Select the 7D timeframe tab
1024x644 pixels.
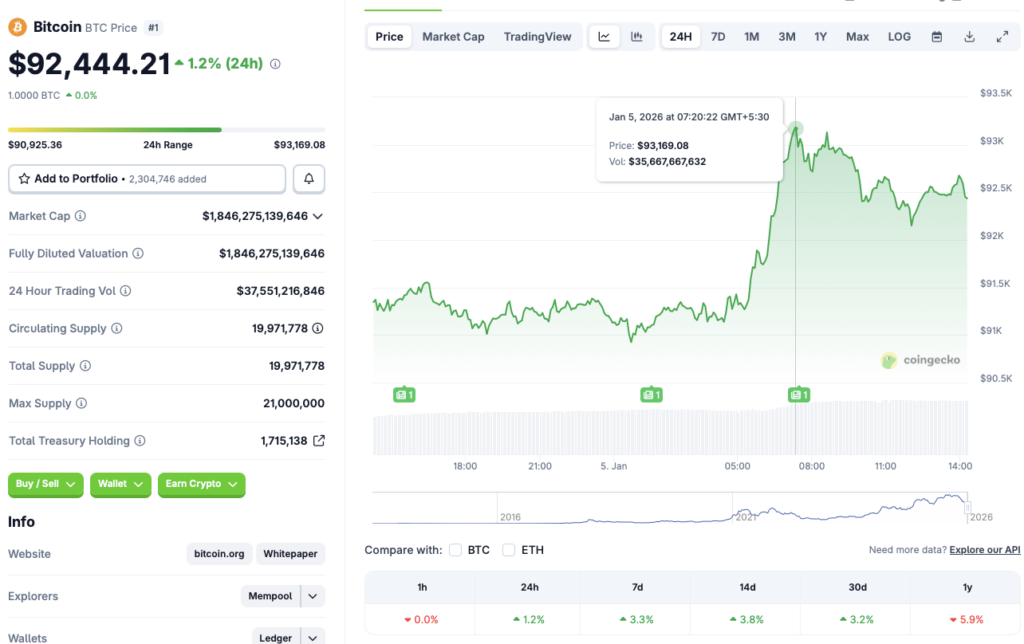pyautogui.click(x=717, y=36)
